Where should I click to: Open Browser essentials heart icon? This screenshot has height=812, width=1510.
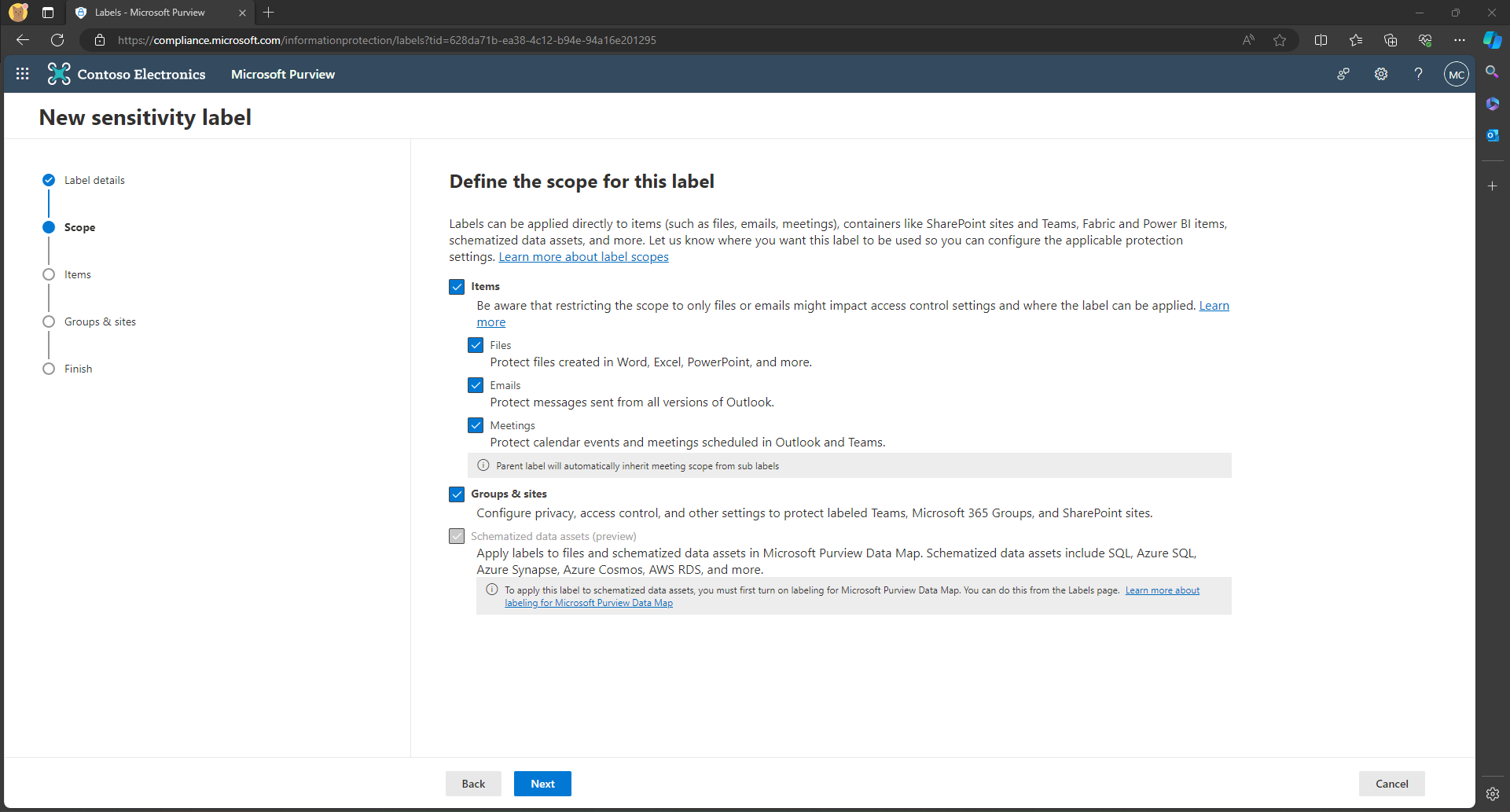[x=1424, y=40]
